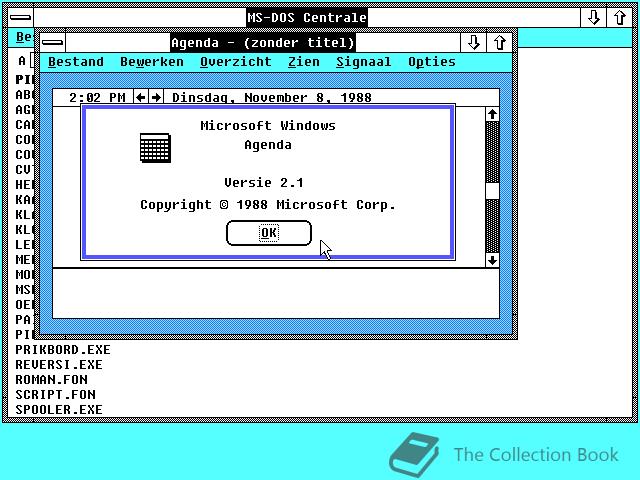This screenshot has width=640, height=480.
Task: Click the Agenda scrollbar down arrow
Action: point(492,260)
